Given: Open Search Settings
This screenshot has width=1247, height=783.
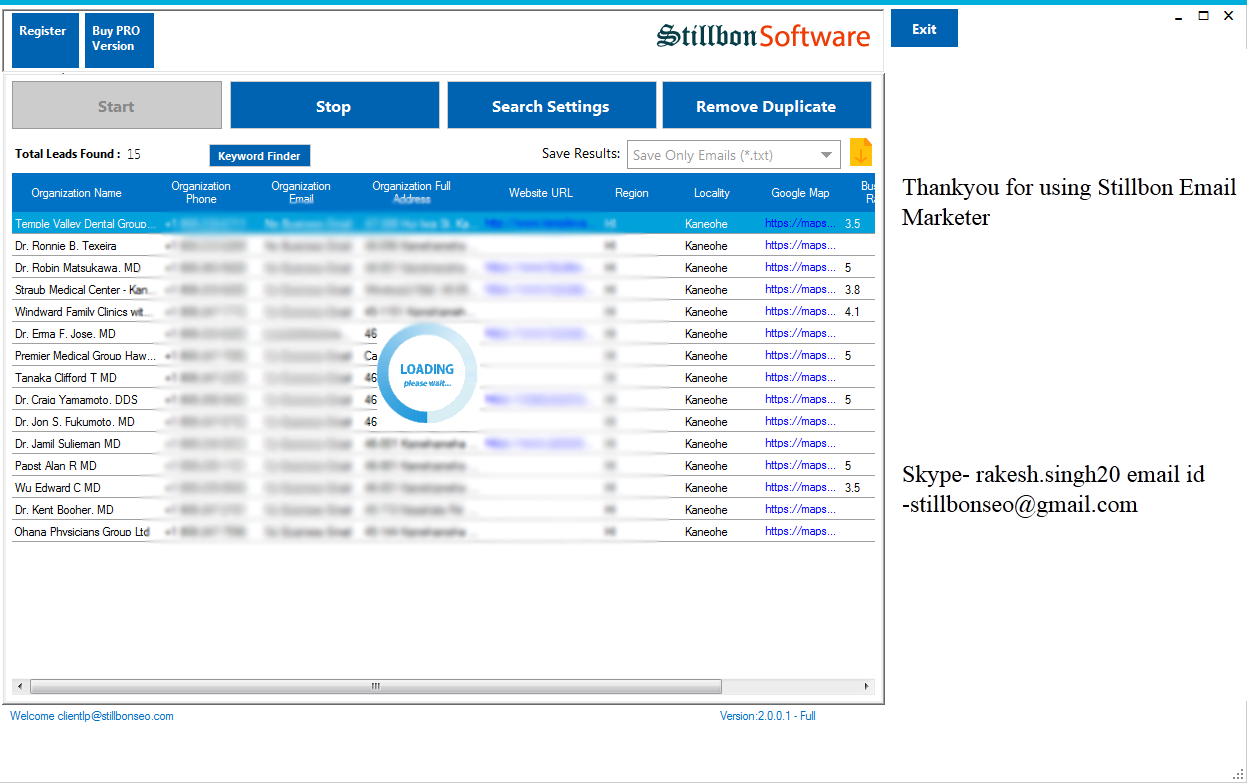Looking at the screenshot, I should (552, 105).
